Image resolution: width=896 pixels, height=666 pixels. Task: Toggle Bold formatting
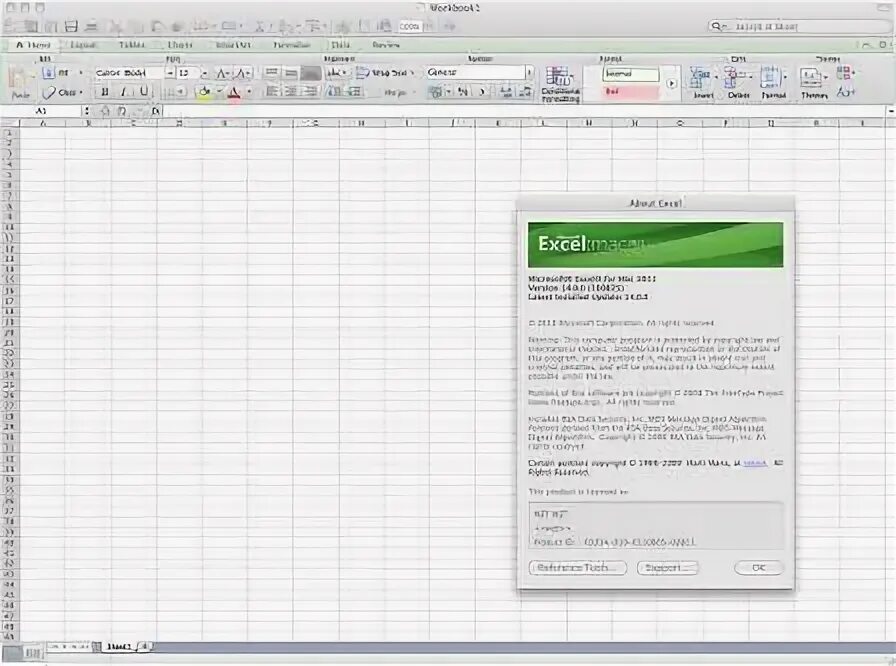click(x=105, y=91)
